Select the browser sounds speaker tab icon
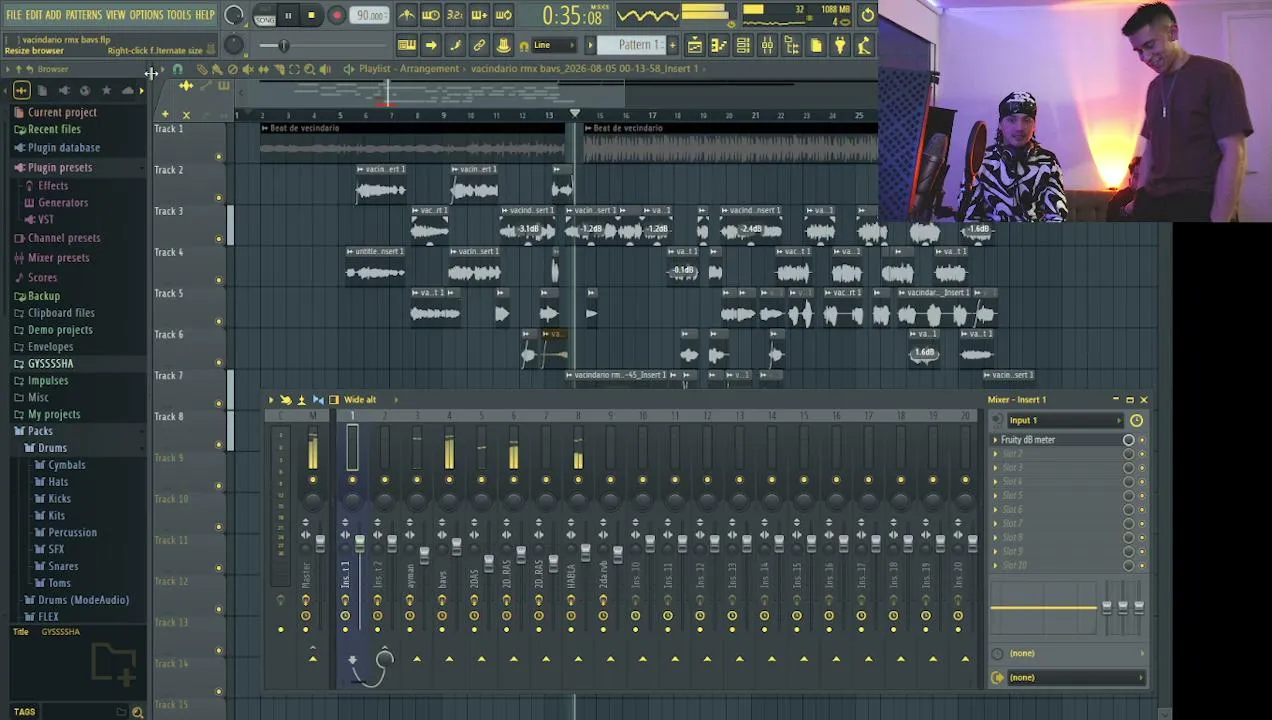Screen dimensions: 1272x720 (x=63, y=90)
